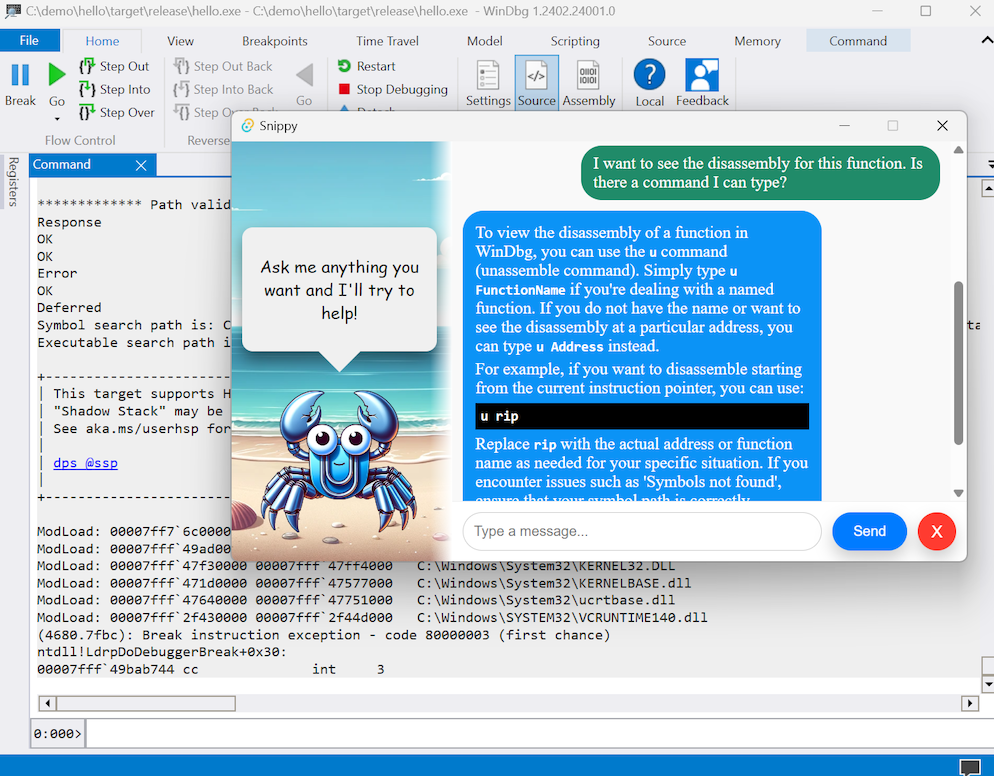Click Step Over in Flow Control

coord(117,112)
